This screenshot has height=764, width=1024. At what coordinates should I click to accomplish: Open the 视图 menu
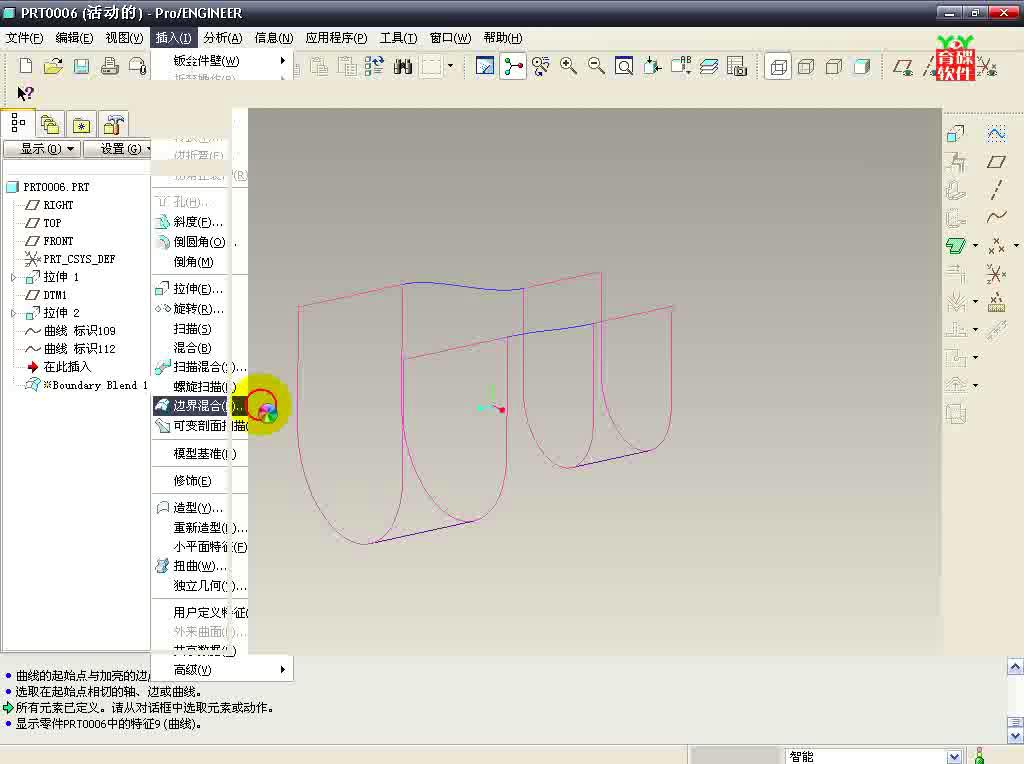124,38
